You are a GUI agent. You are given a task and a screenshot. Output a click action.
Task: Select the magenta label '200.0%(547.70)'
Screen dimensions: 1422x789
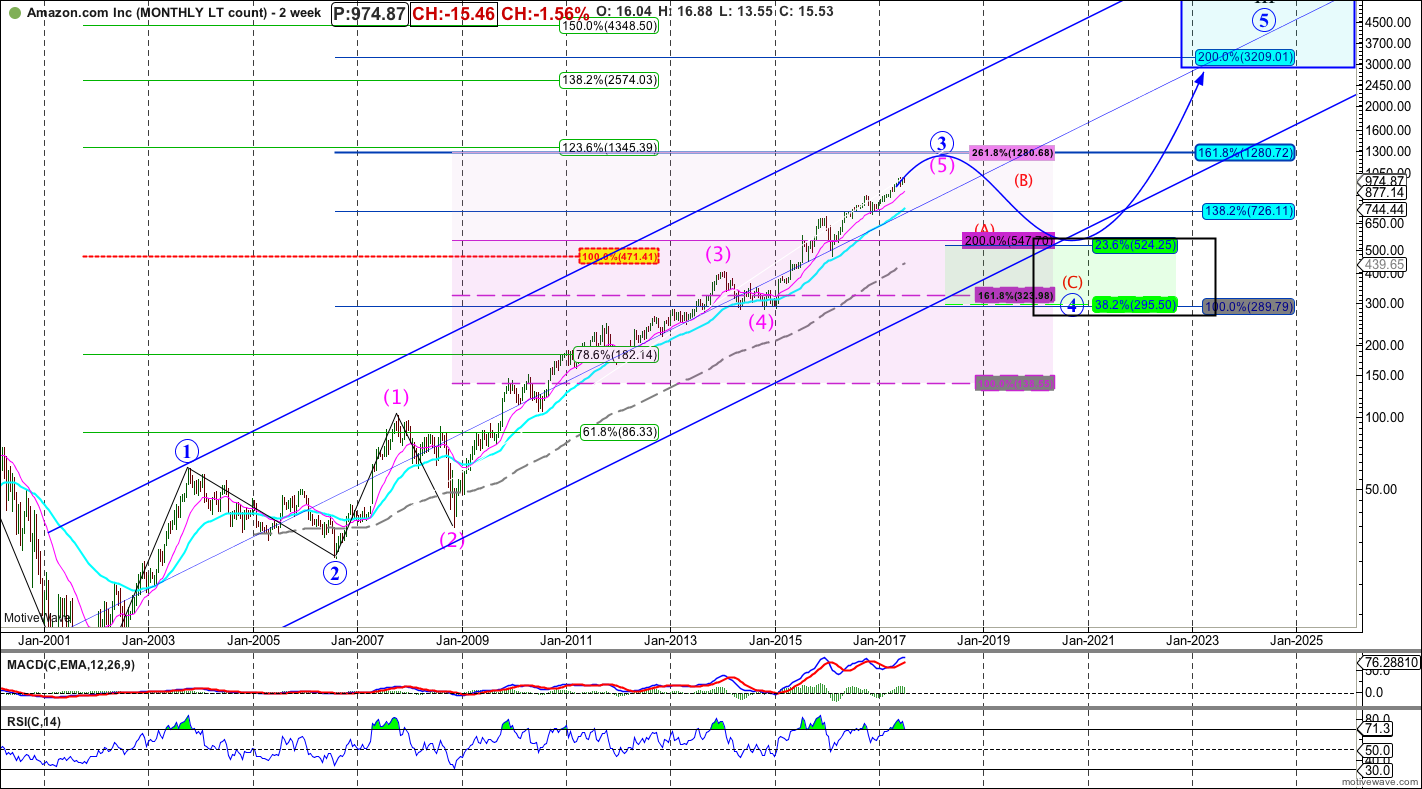pos(1008,241)
